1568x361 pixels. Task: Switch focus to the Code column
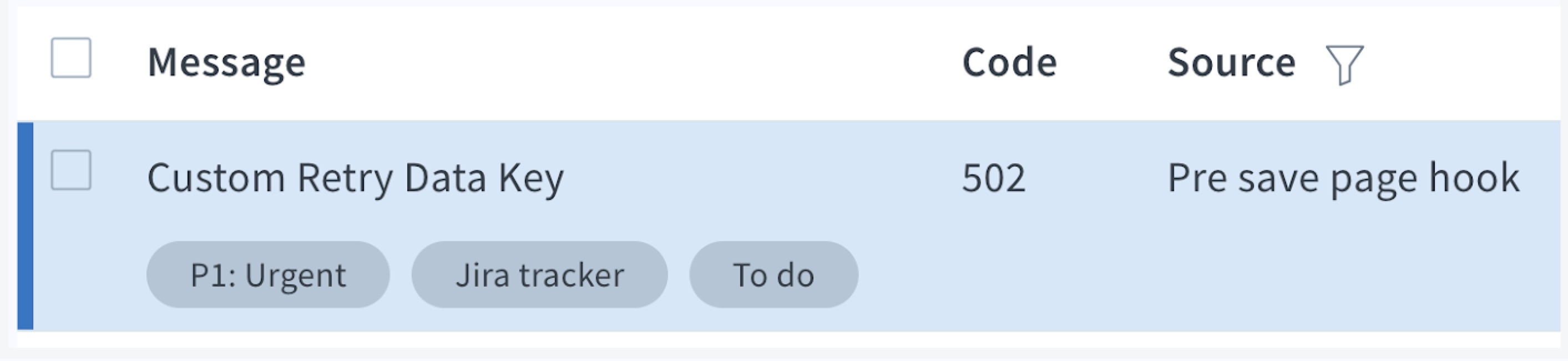point(1010,61)
